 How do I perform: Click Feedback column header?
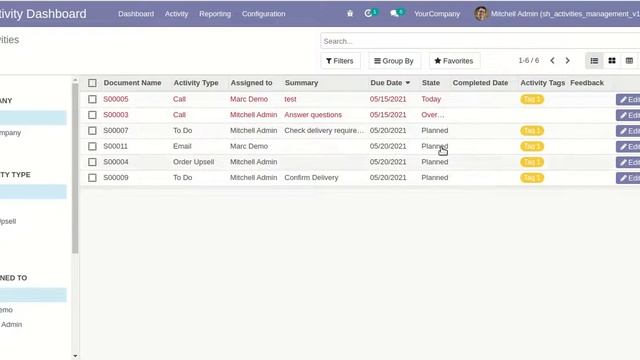(587, 83)
